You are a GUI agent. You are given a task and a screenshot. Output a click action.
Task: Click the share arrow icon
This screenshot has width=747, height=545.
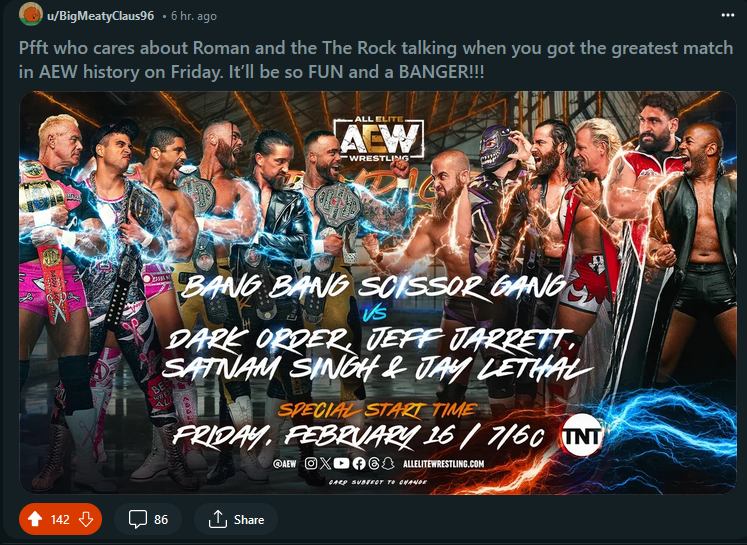pos(217,519)
